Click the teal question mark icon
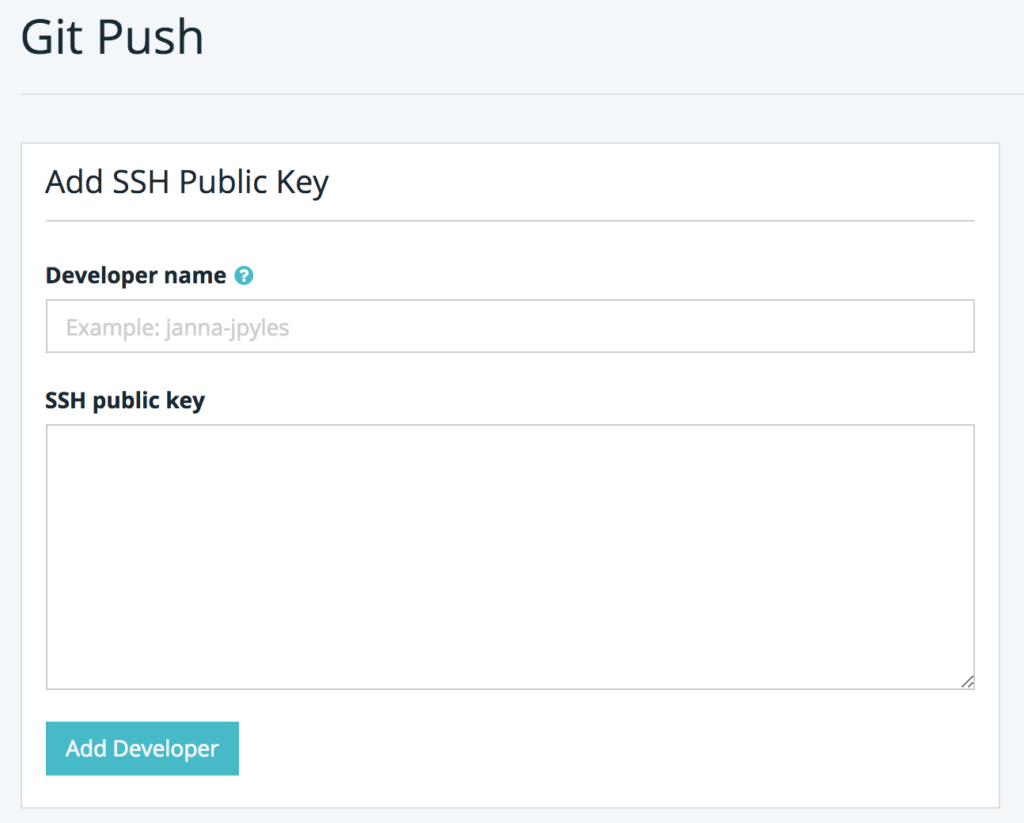 [243, 276]
